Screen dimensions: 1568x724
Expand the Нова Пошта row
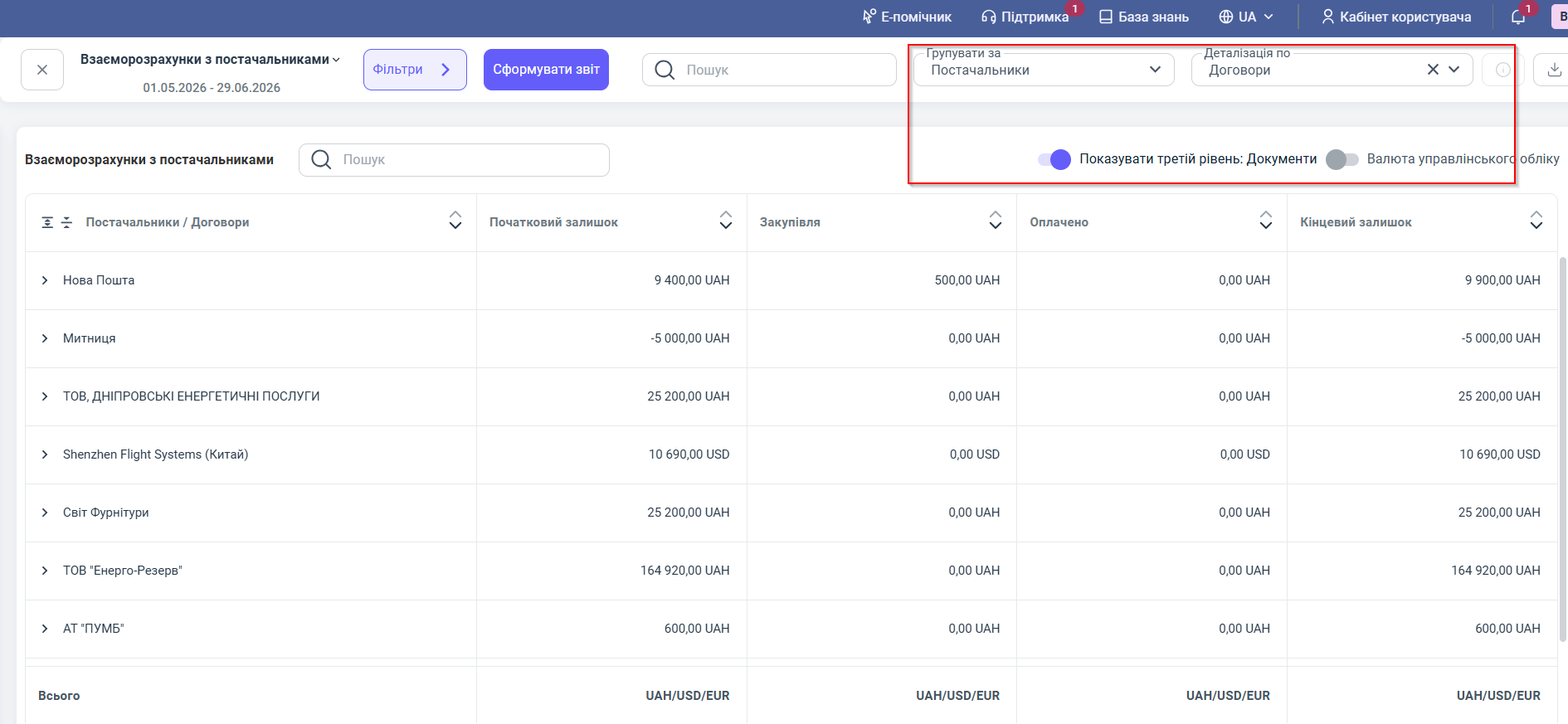pos(45,280)
